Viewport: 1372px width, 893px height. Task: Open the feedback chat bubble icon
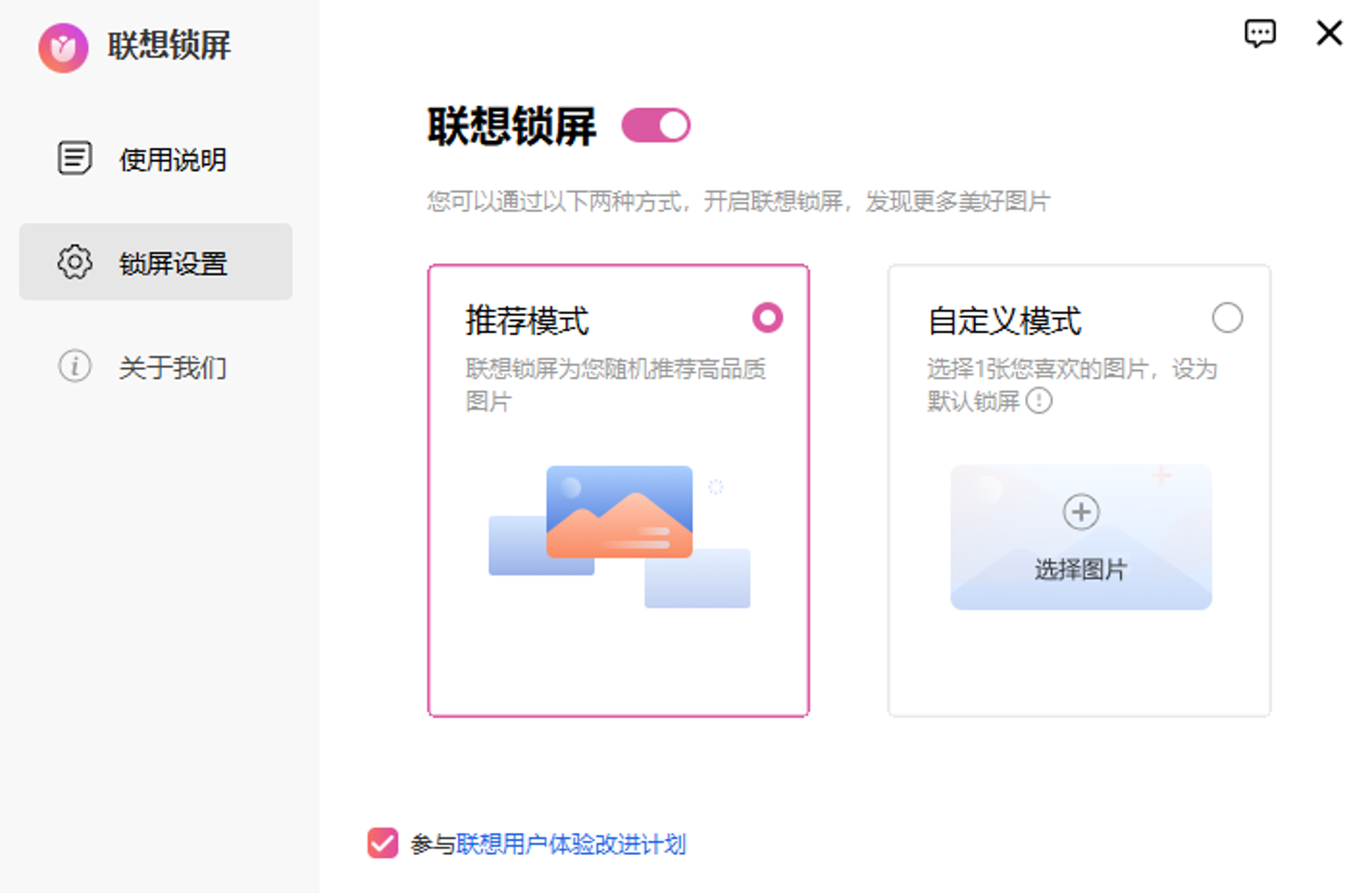click(1259, 33)
